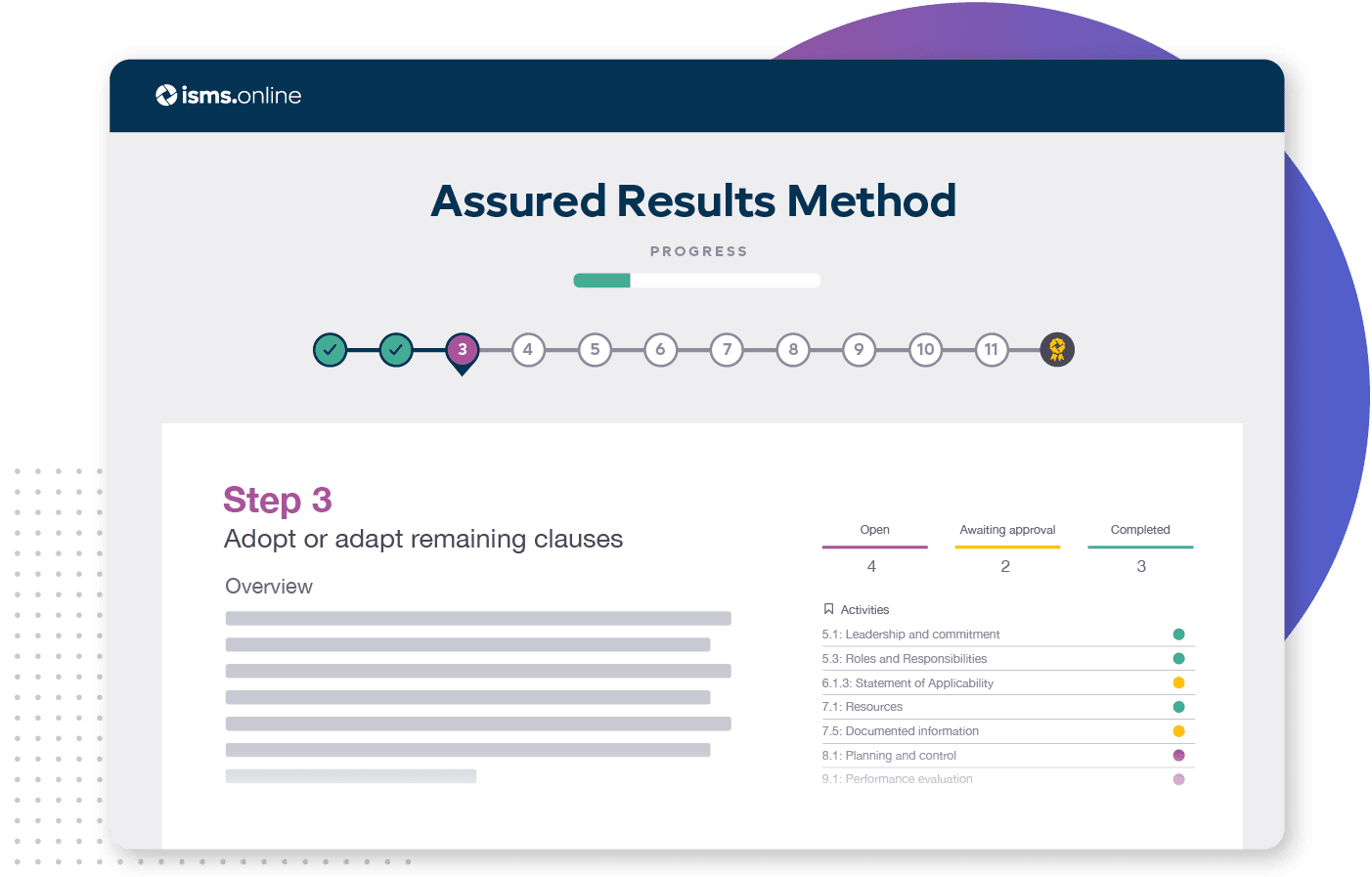
Task: Click green status dot for 7.1 Resources
Action: pyautogui.click(x=1178, y=707)
